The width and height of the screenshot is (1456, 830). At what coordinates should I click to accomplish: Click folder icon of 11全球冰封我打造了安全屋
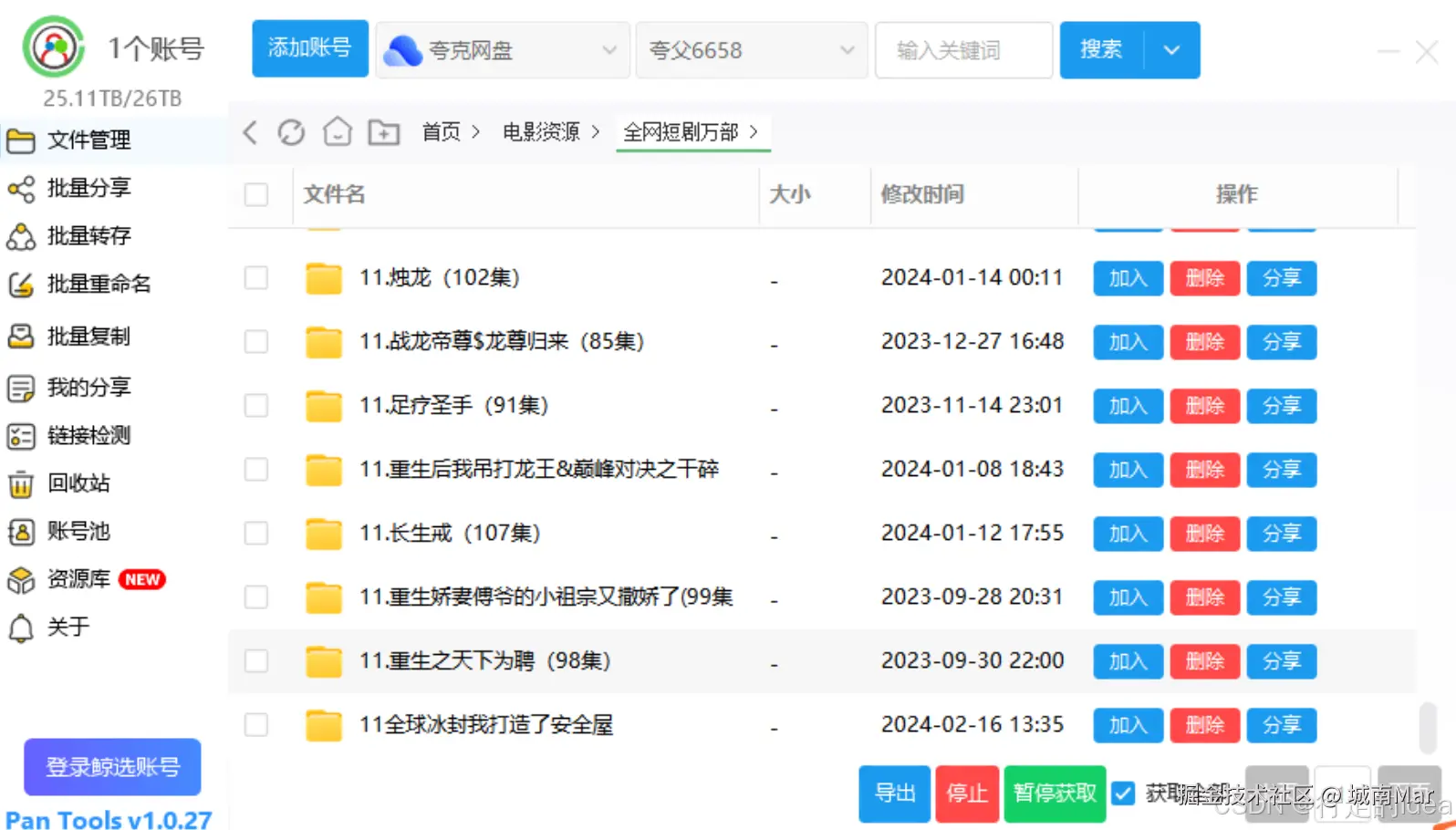coord(324,725)
